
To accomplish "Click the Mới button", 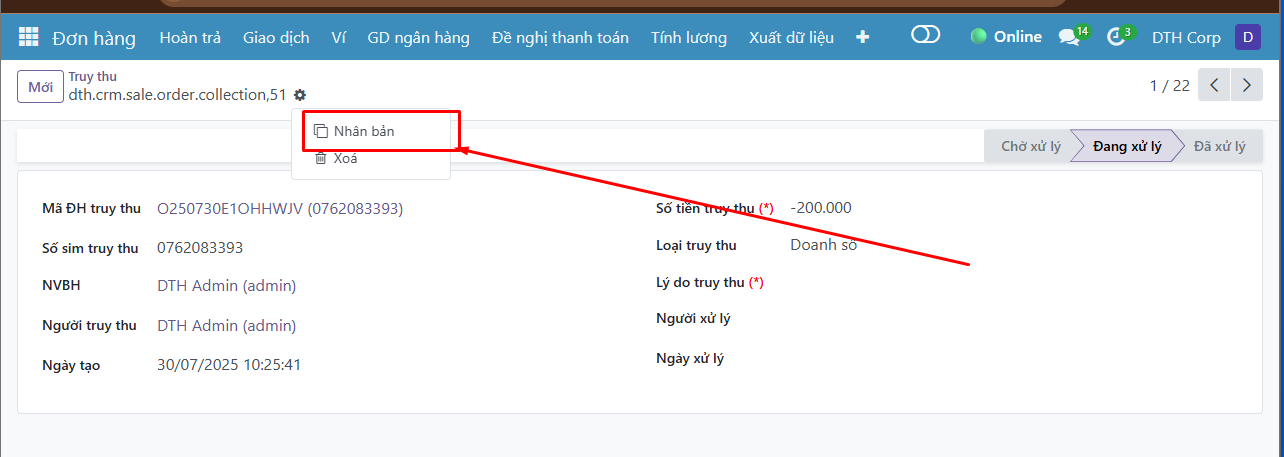I will tap(40, 87).
